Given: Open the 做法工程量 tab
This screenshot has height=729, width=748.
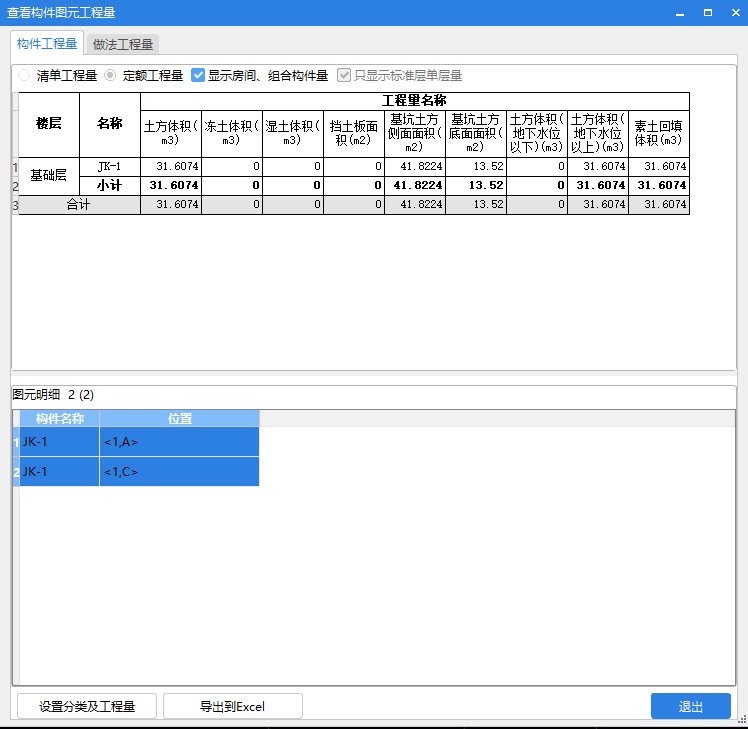Looking at the screenshot, I should coord(123,44).
